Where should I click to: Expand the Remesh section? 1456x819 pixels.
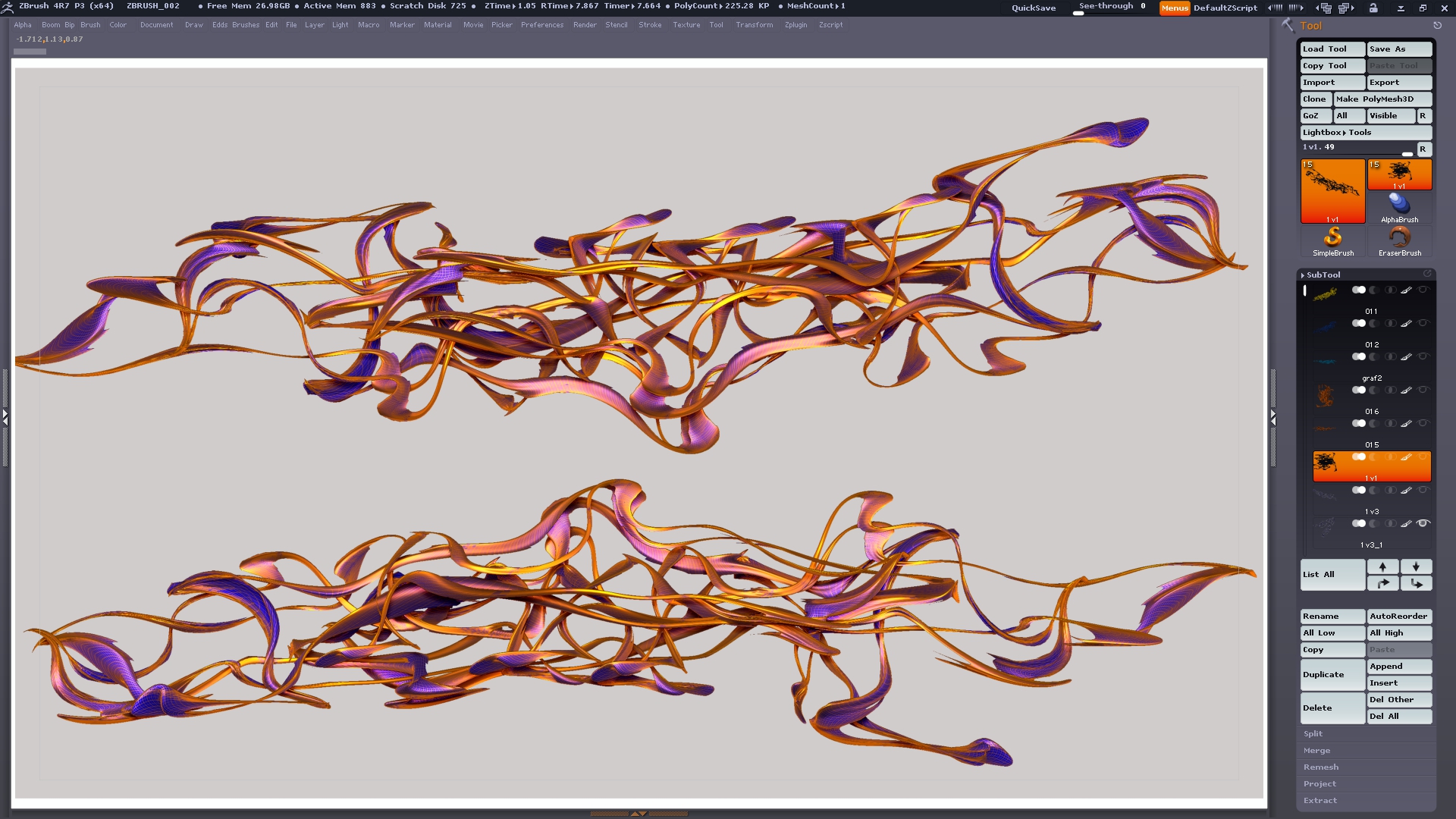[x=1321, y=767]
